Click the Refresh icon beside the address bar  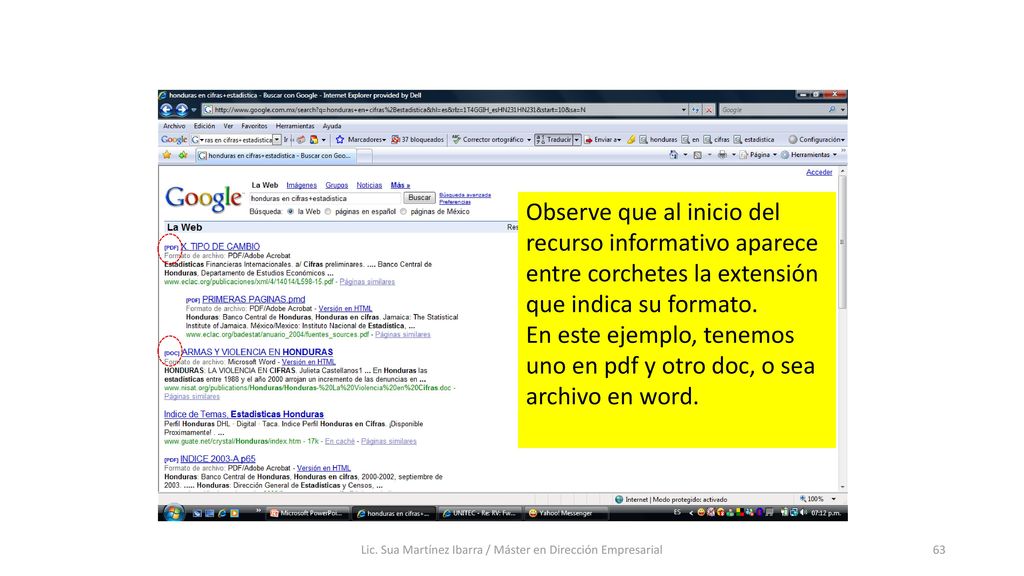tap(696, 110)
